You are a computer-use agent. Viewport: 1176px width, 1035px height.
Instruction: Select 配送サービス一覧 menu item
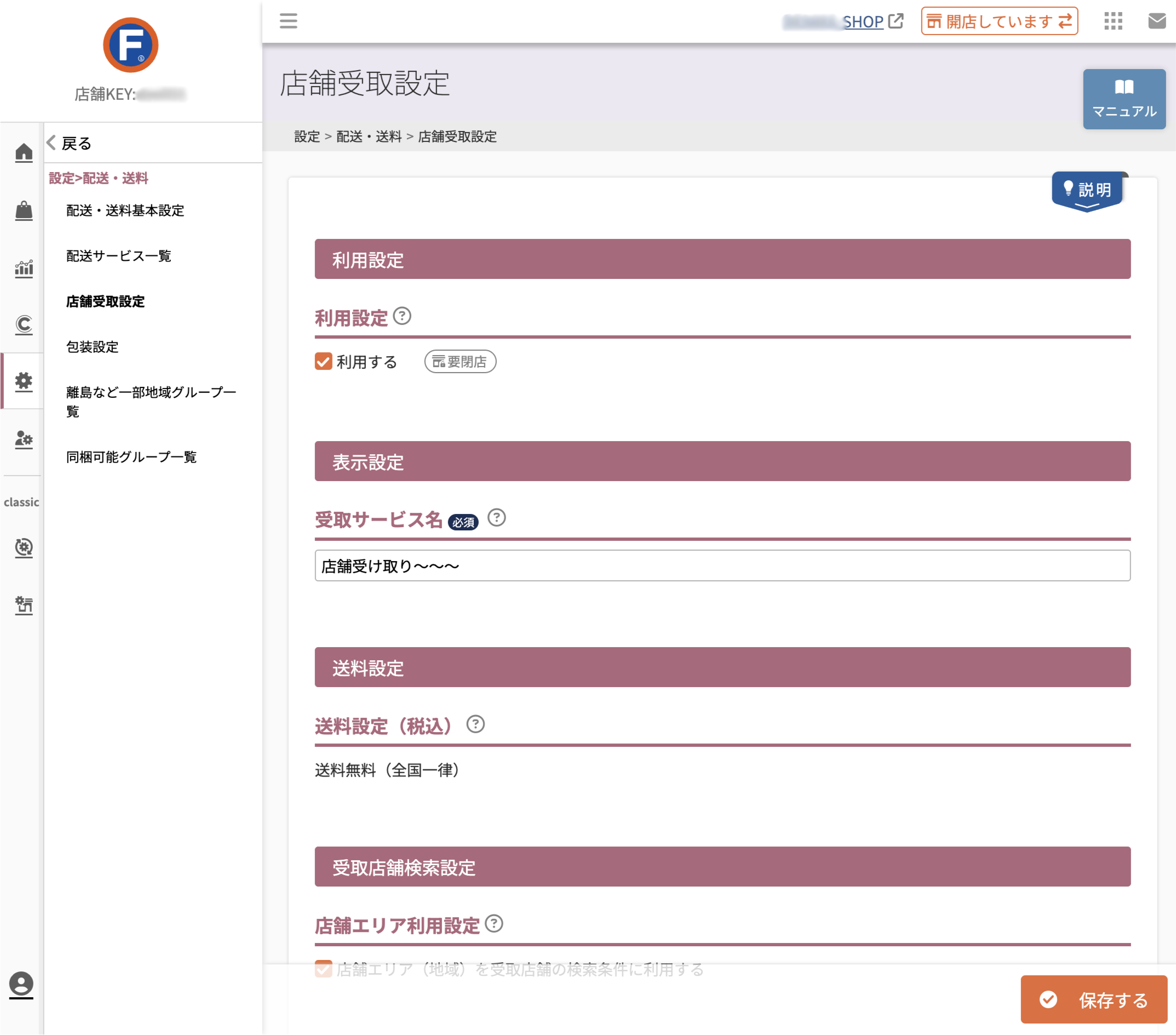point(118,256)
